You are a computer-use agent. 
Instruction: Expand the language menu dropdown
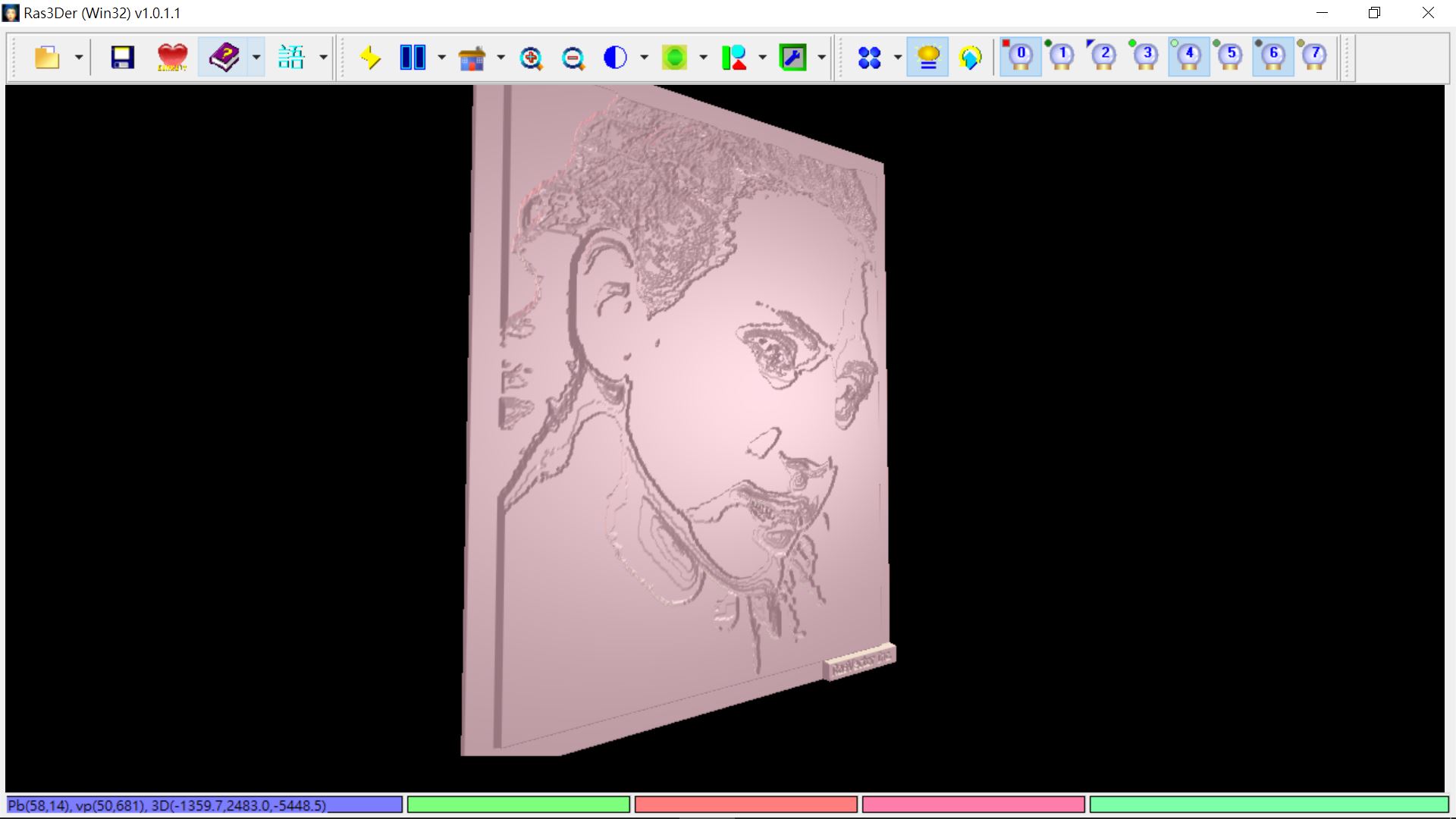(324, 56)
